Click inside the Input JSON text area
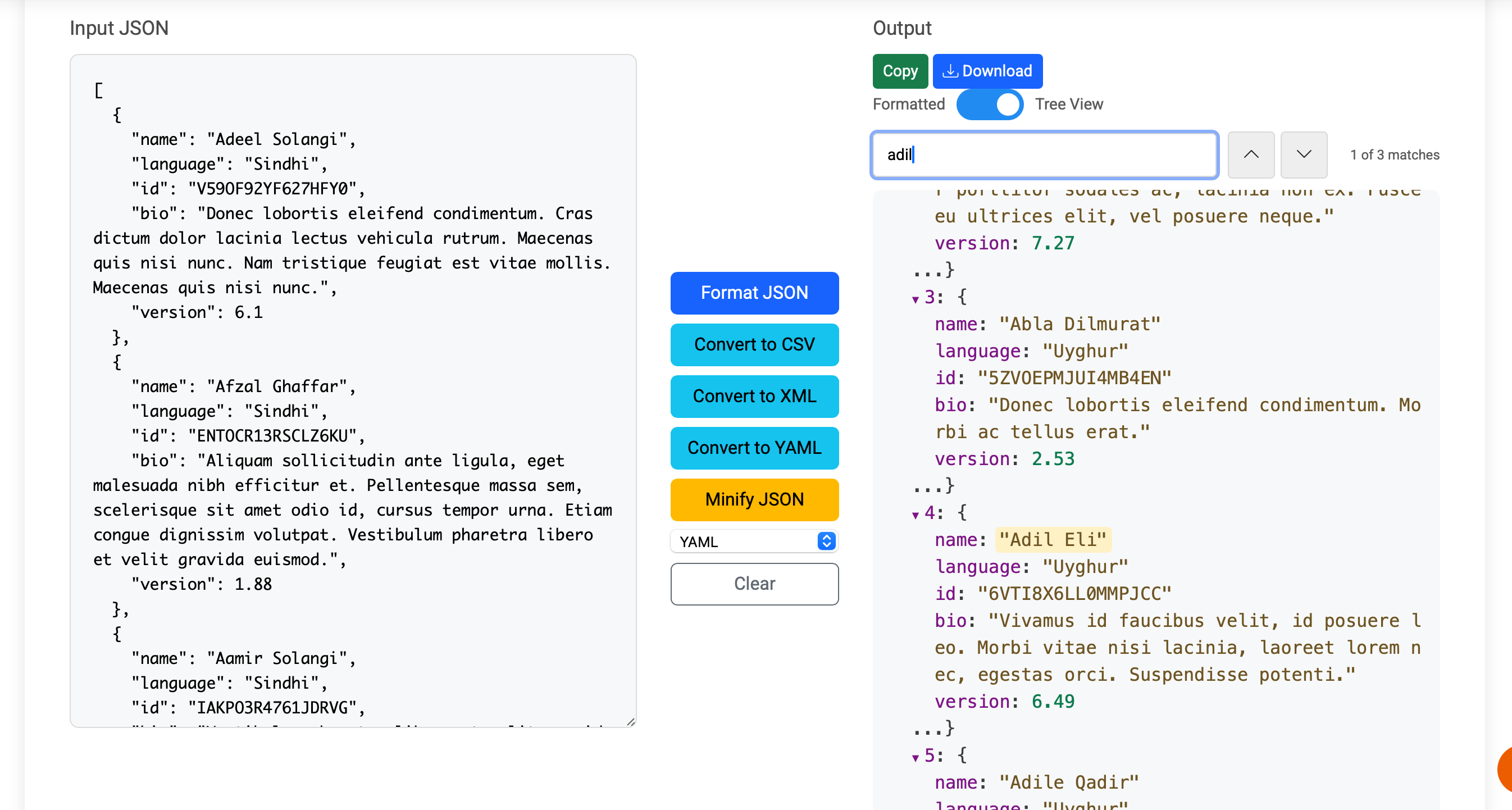Image resolution: width=1512 pixels, height=810 pixels. click(x=353, y=391)
